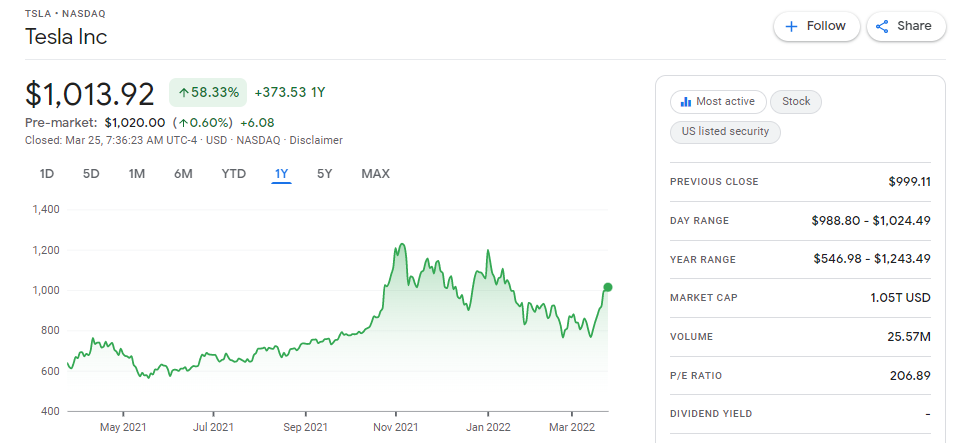Click the Volume value 25.57M
This screenshot has height=443, width=968.
[911, 337]
